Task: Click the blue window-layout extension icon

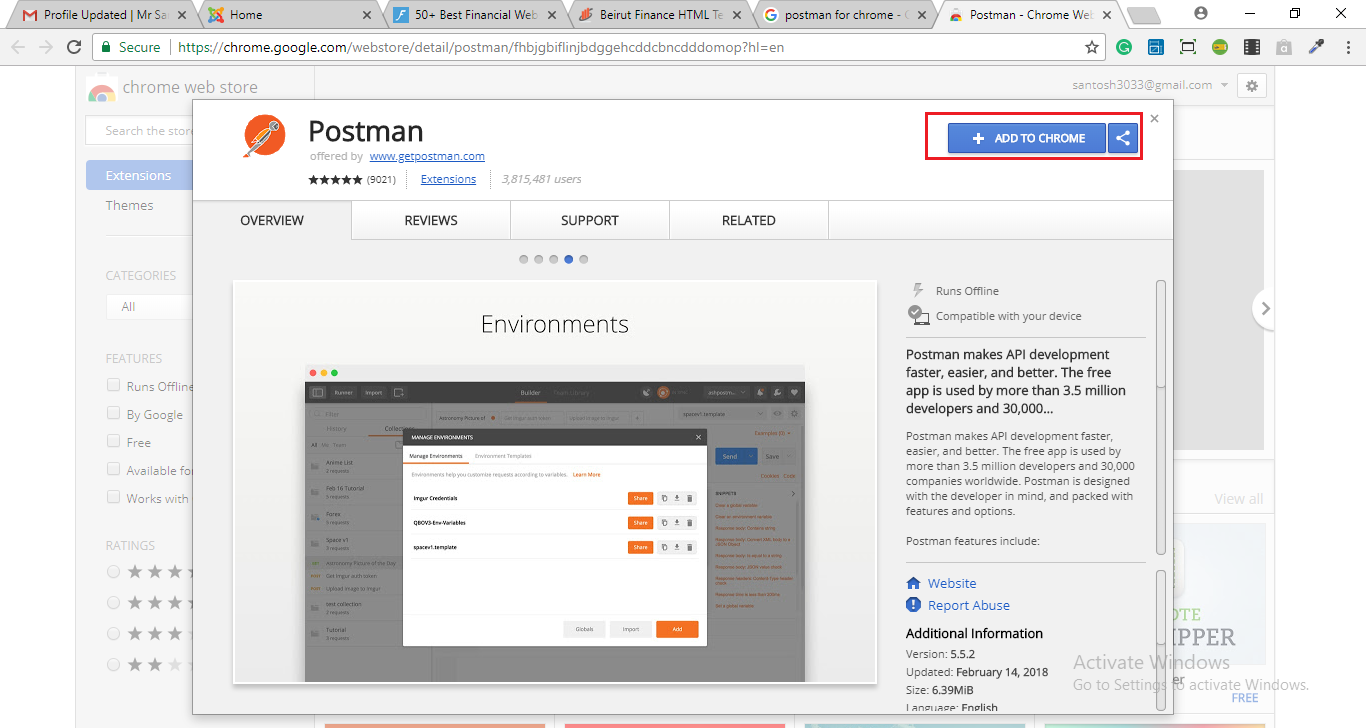Action: coord(1155,47)
